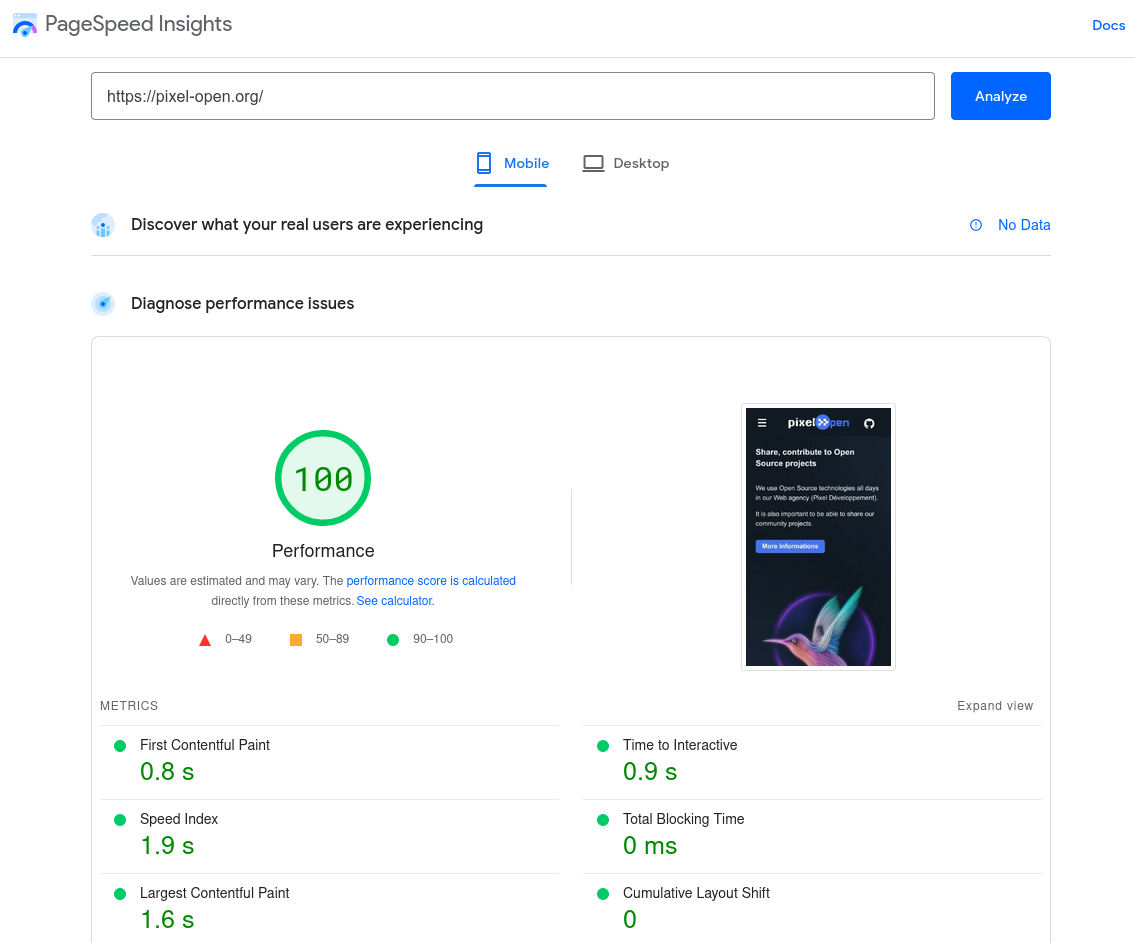Click the green circle 90–100 legend icon
The height and width of the screenshot is (943, 1135).
pyautogui.click(x=393, y=640)
